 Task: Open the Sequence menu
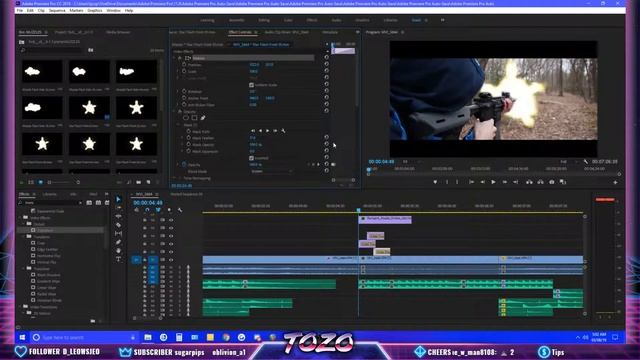57,10
